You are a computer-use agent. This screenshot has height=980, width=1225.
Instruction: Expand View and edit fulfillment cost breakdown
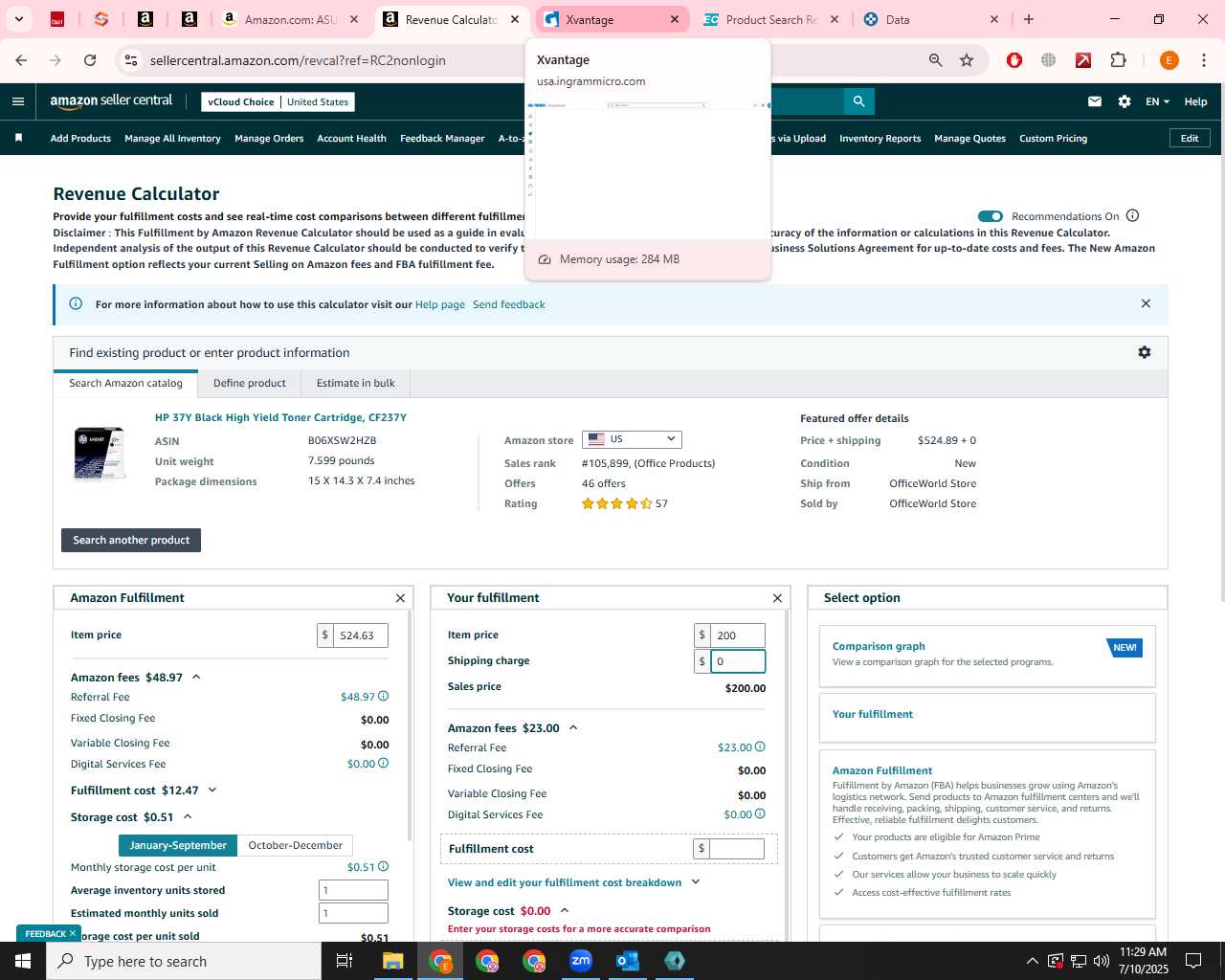696,881
